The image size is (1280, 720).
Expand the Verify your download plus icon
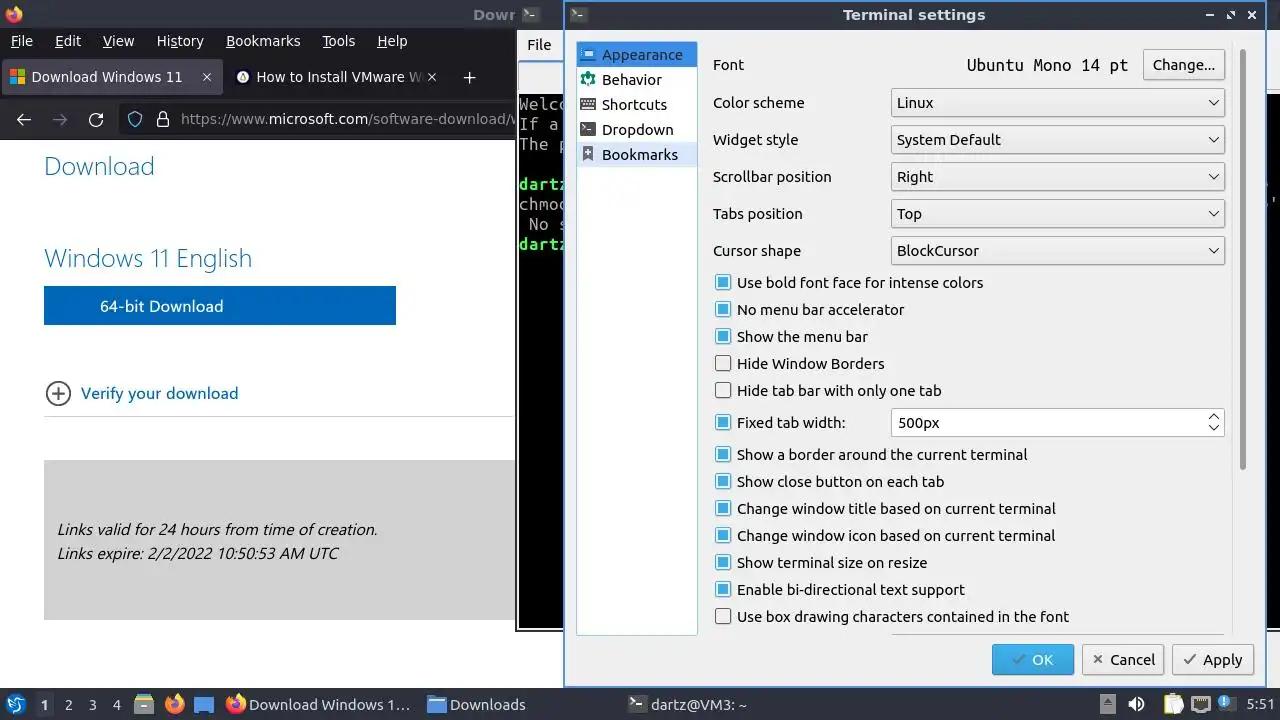click(x=58, y=393)
